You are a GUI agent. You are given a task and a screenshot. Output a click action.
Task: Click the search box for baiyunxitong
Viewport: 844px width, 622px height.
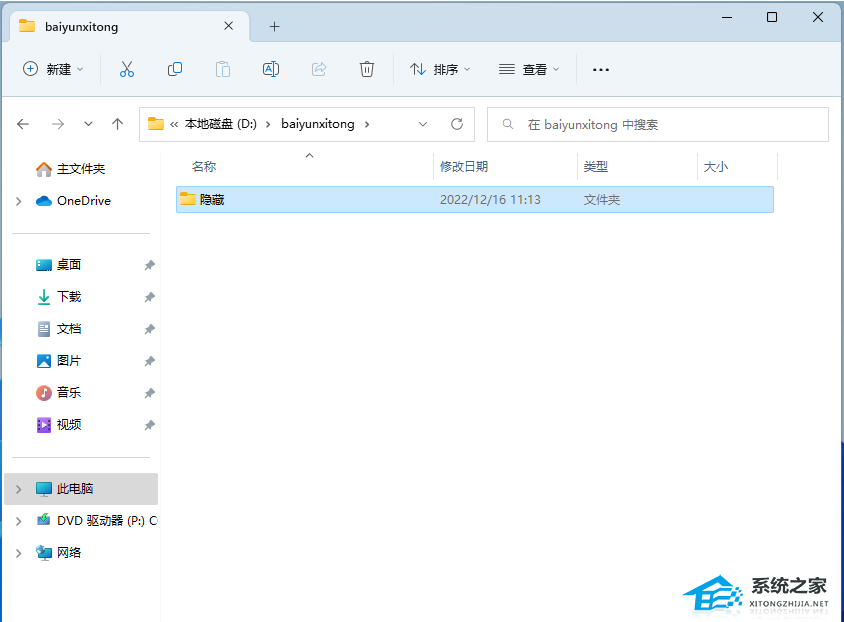point(658,124)
